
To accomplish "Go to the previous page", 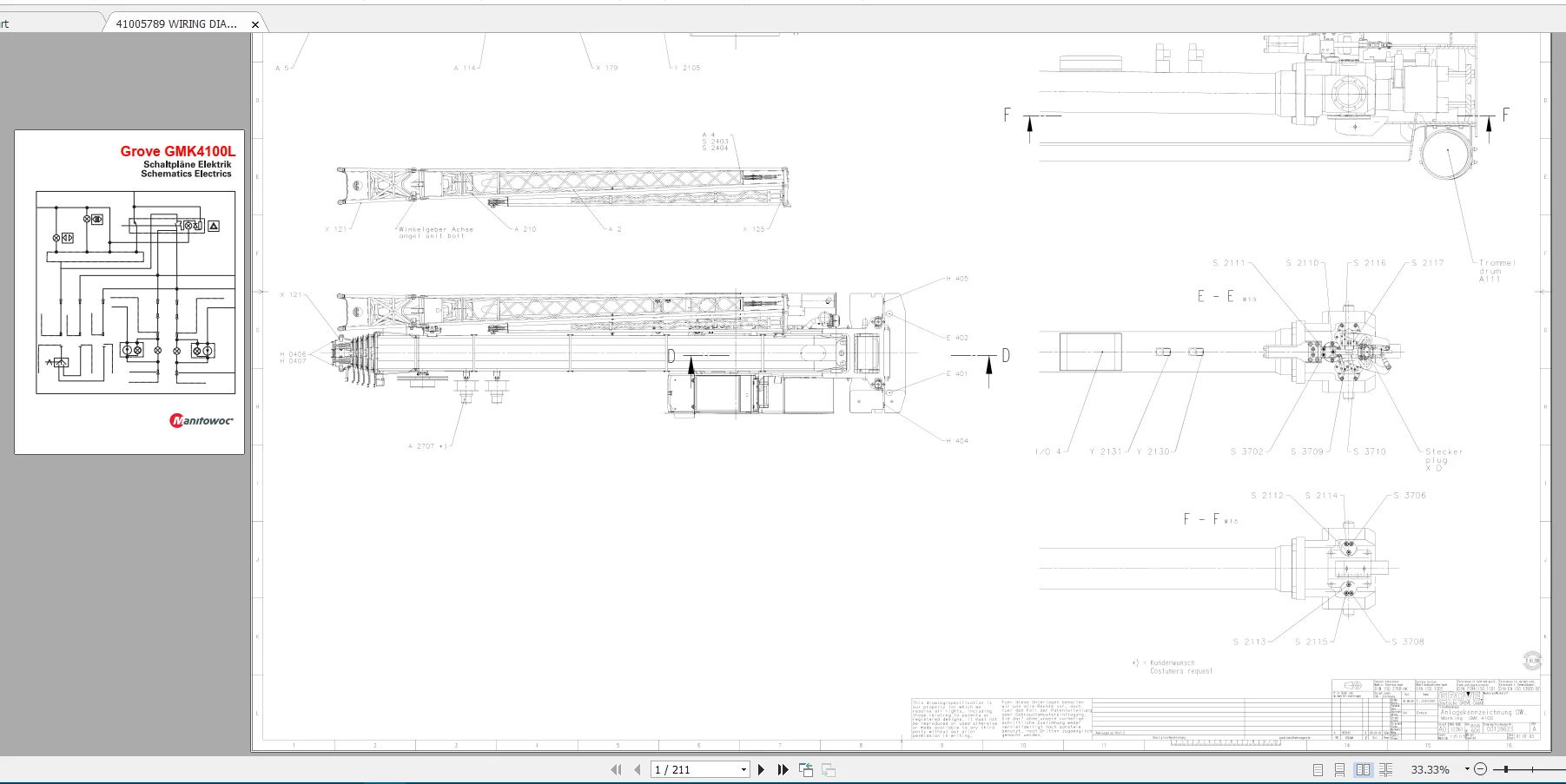I will (x=638, y=769).
